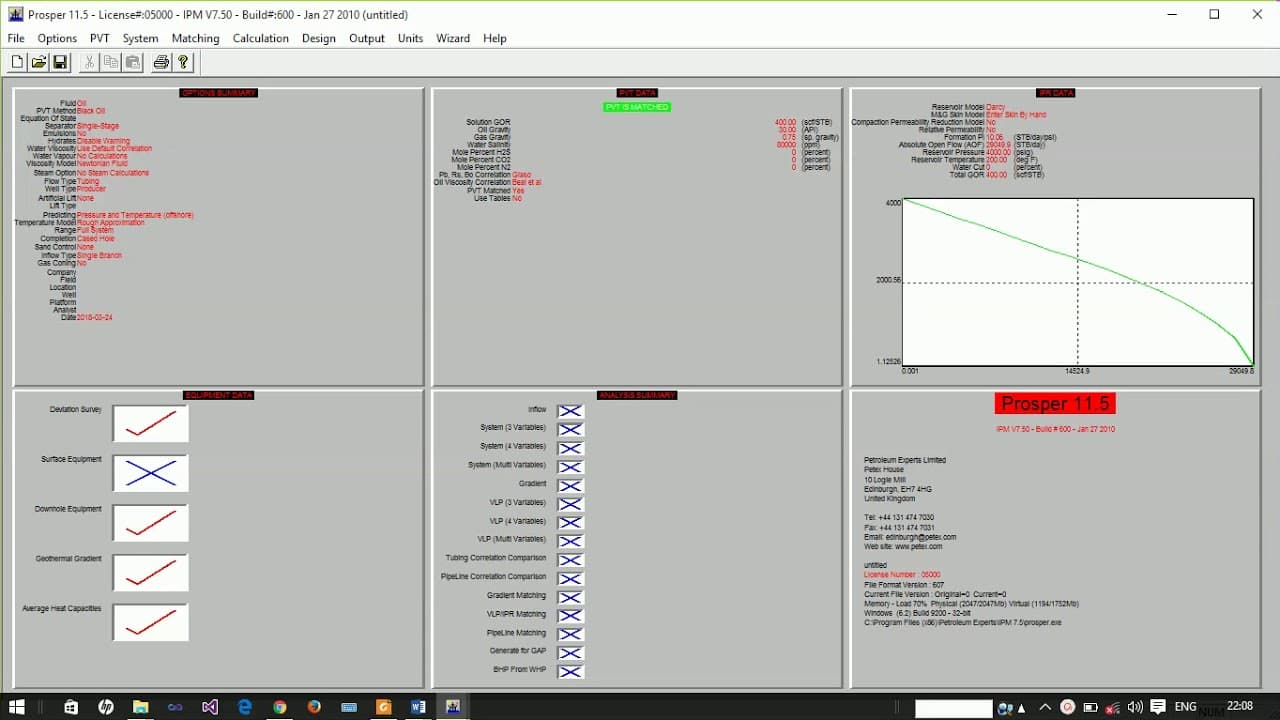
Task: Open the Help menu
Action: click(495, 38)
